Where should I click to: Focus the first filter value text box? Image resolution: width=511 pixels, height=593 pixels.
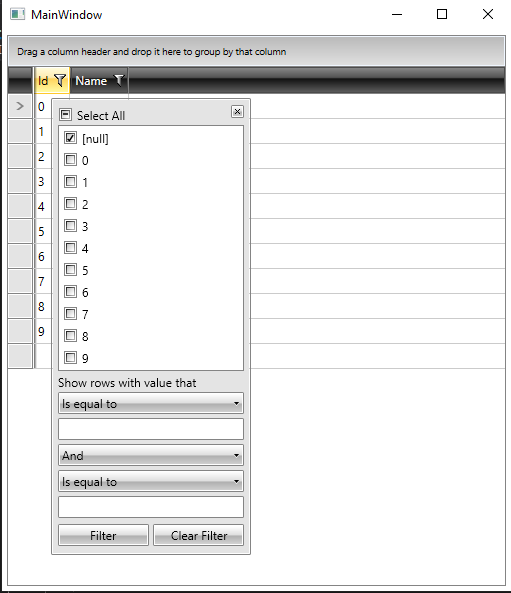pyautogui.click(x=151, y=429)
